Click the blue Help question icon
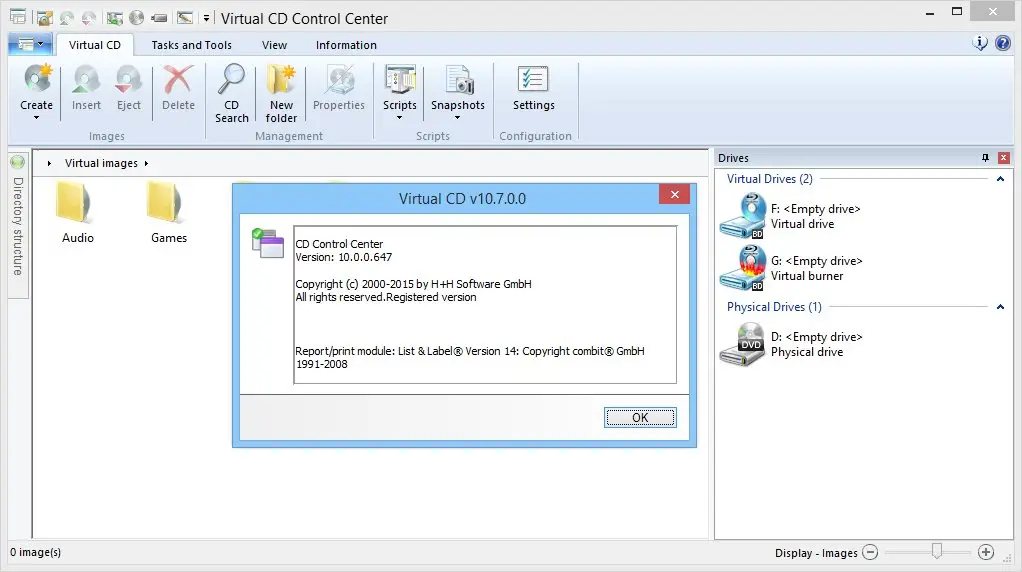This screenshot has height=572, width=1022. 1003,44
